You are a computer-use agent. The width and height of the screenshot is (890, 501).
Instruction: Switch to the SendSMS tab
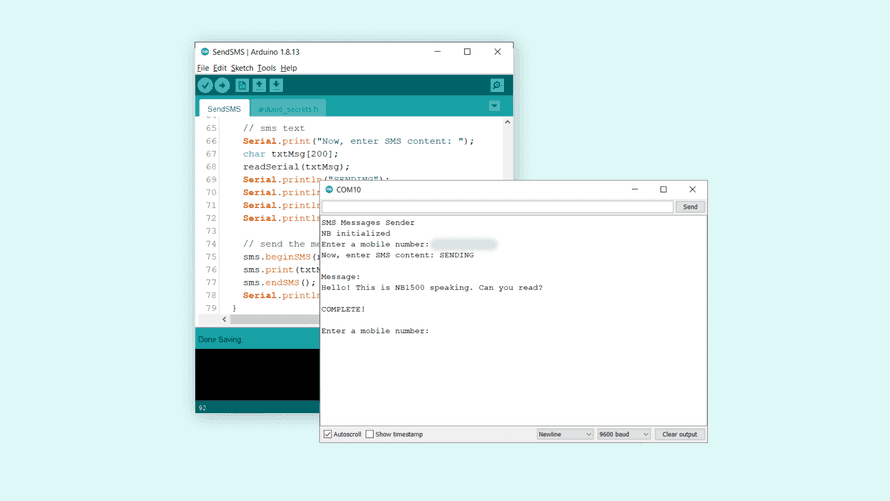tap(224, 108)
